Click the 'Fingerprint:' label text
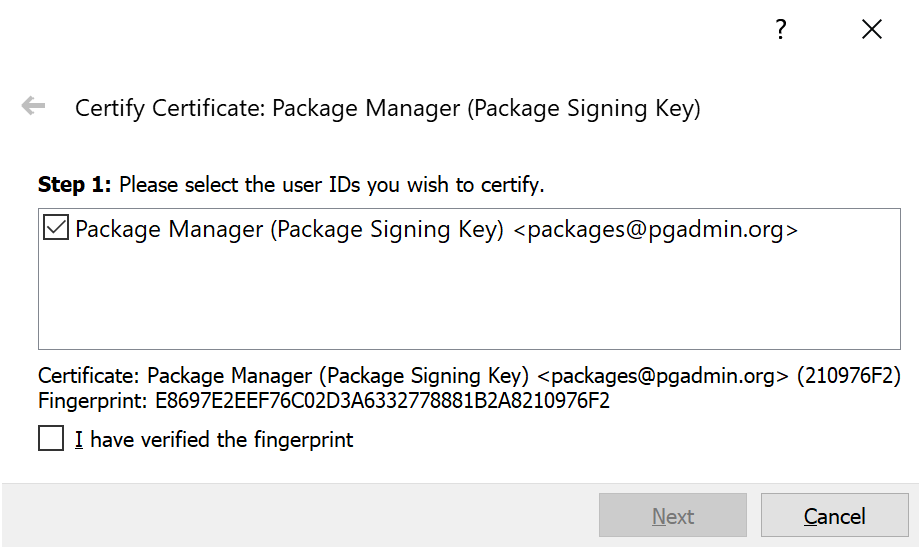 [92, 401]
